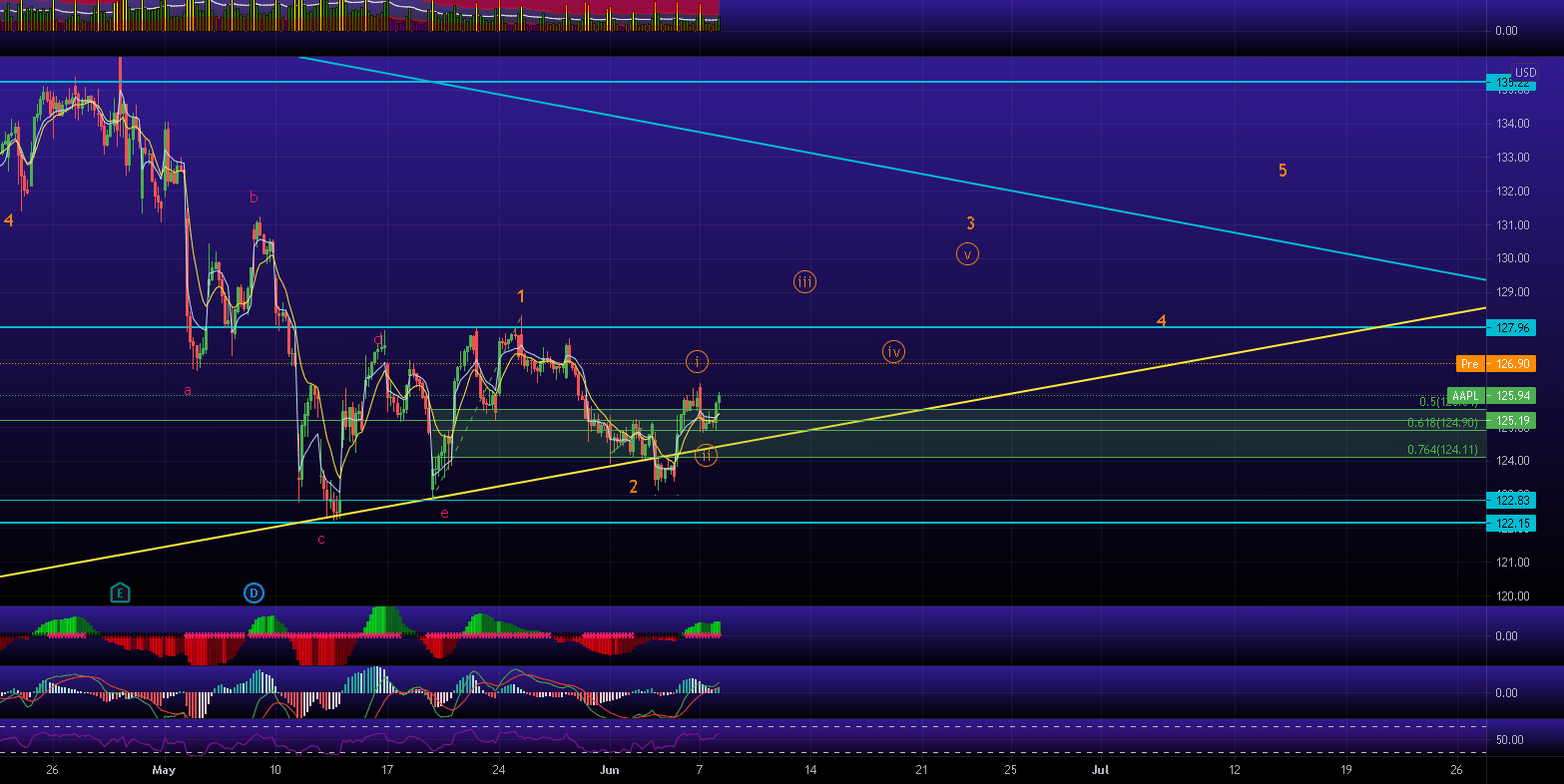Screen dimensions: 1564x784
Task: Click the circled wave ii label
Action: click(x=706, y=456)
